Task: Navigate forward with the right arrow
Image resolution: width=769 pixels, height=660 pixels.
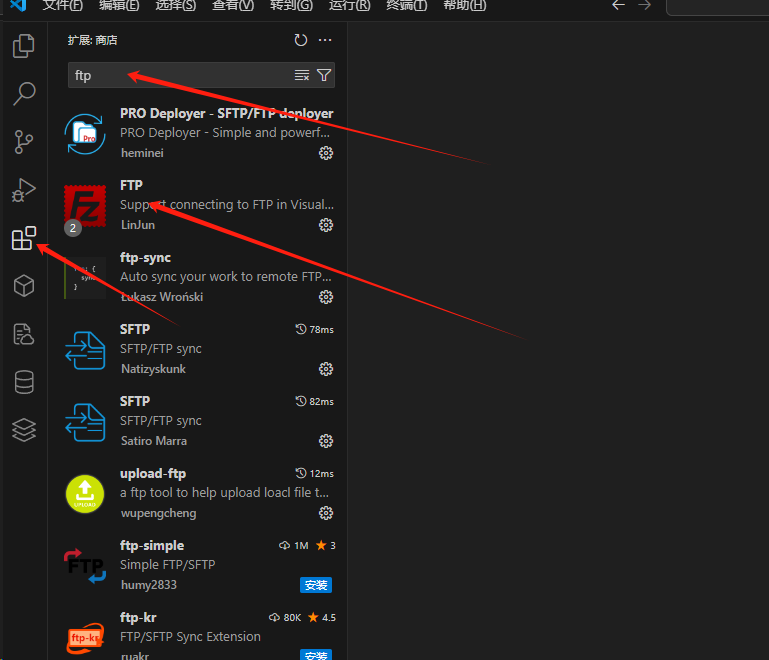Action: pyautogui.click(x=644, y=5)
